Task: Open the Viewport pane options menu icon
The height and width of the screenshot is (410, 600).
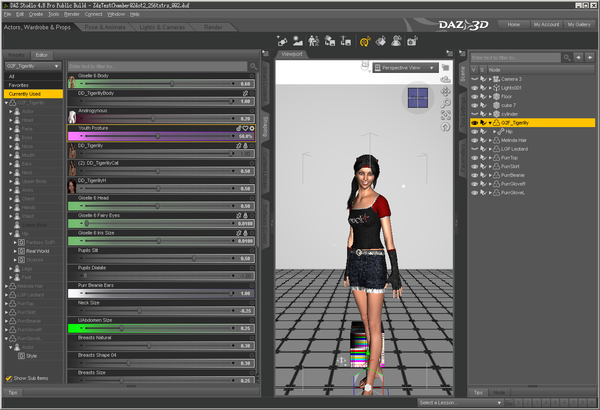Action: click(450, 54)
